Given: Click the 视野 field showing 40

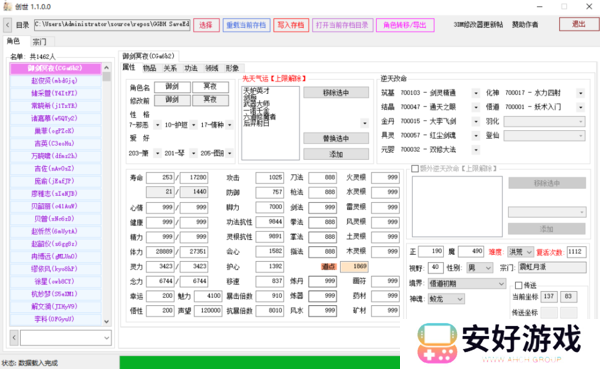Looking at the screenshot, I should click(435, 267).
